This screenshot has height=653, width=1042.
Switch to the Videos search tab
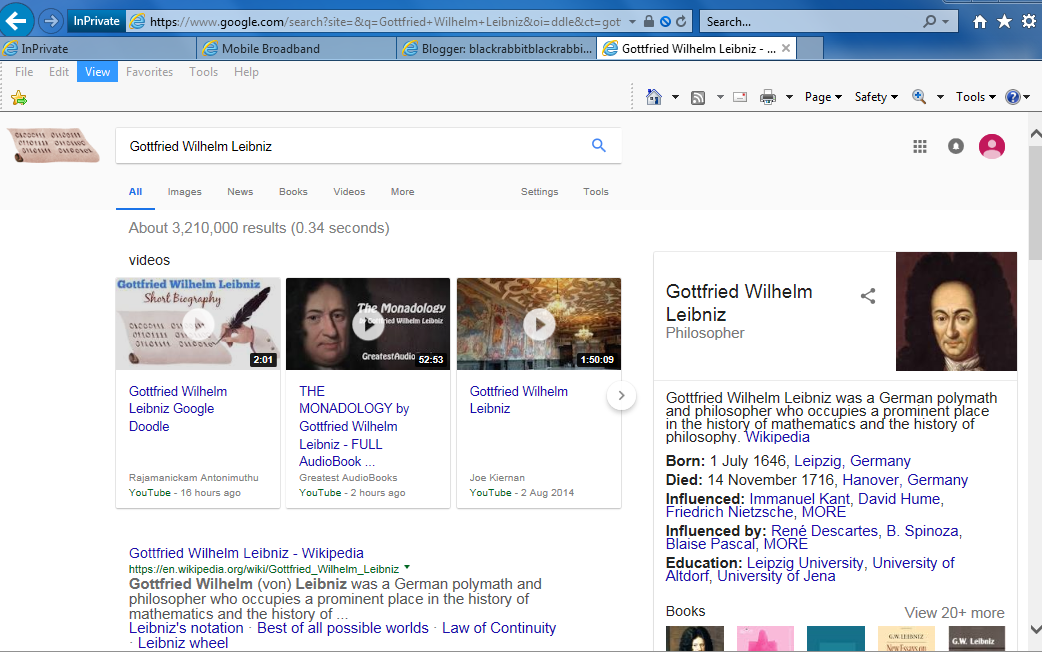(349, 191)
